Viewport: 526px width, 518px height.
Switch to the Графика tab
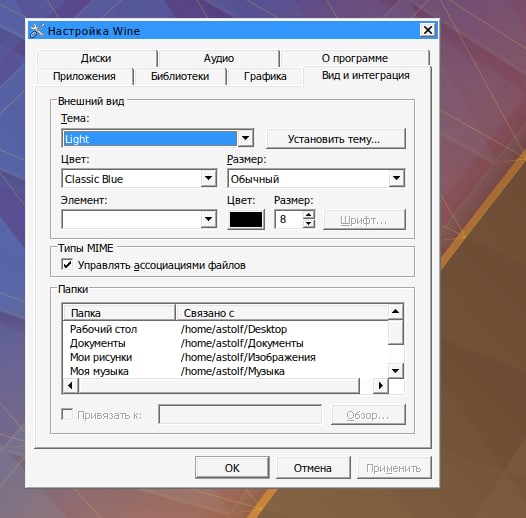pyautogui.click(x=265, y=76)
